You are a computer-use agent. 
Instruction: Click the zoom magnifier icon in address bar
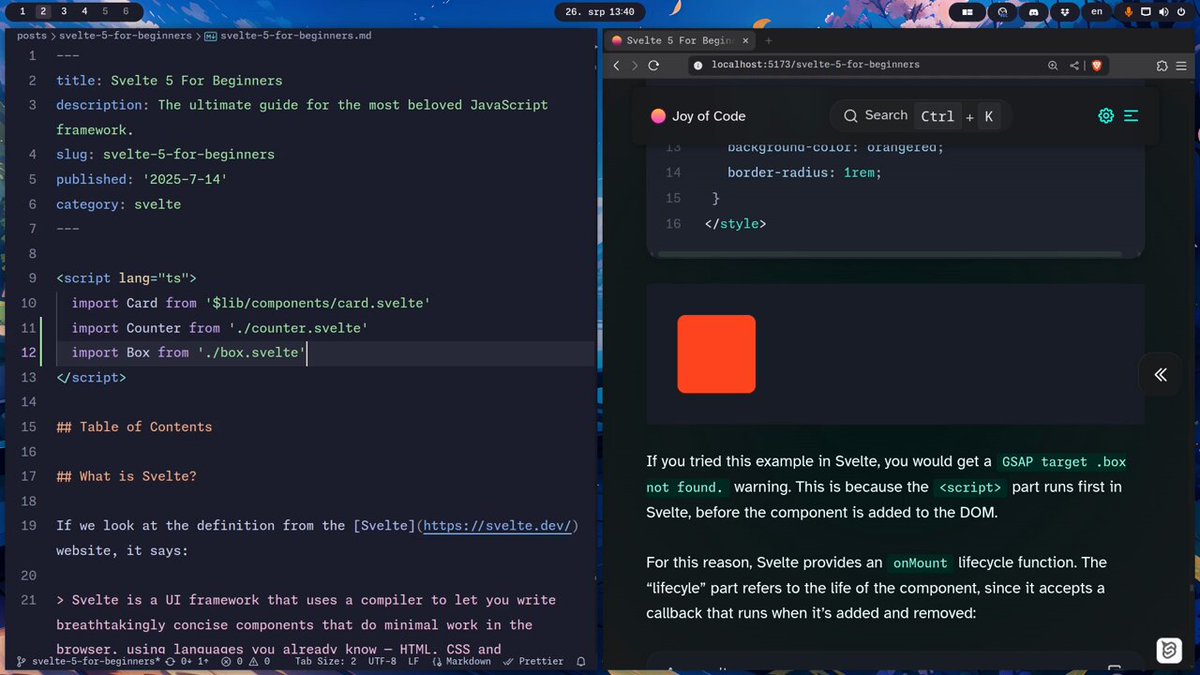pos(1053,65)
